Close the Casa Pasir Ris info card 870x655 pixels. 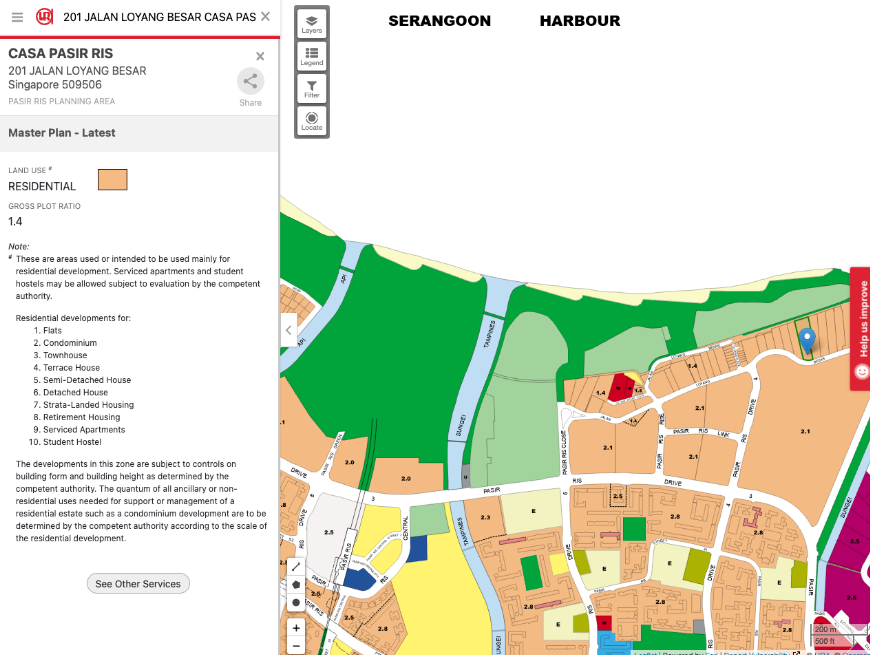coord(260,57)
